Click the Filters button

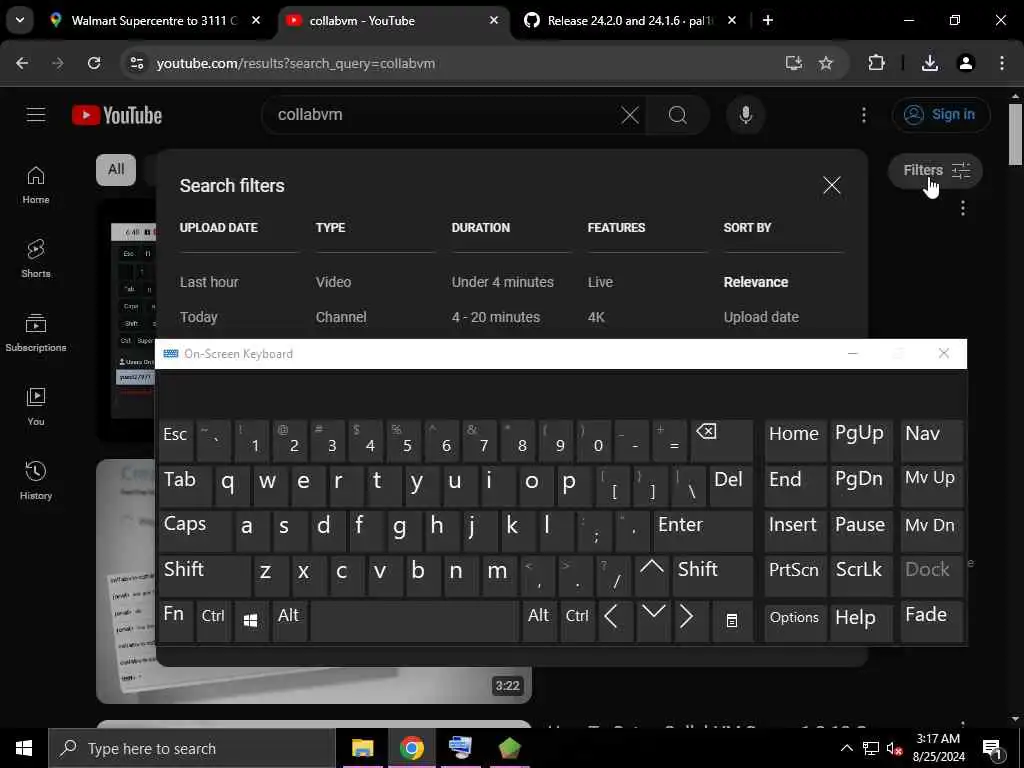(935, 170)
